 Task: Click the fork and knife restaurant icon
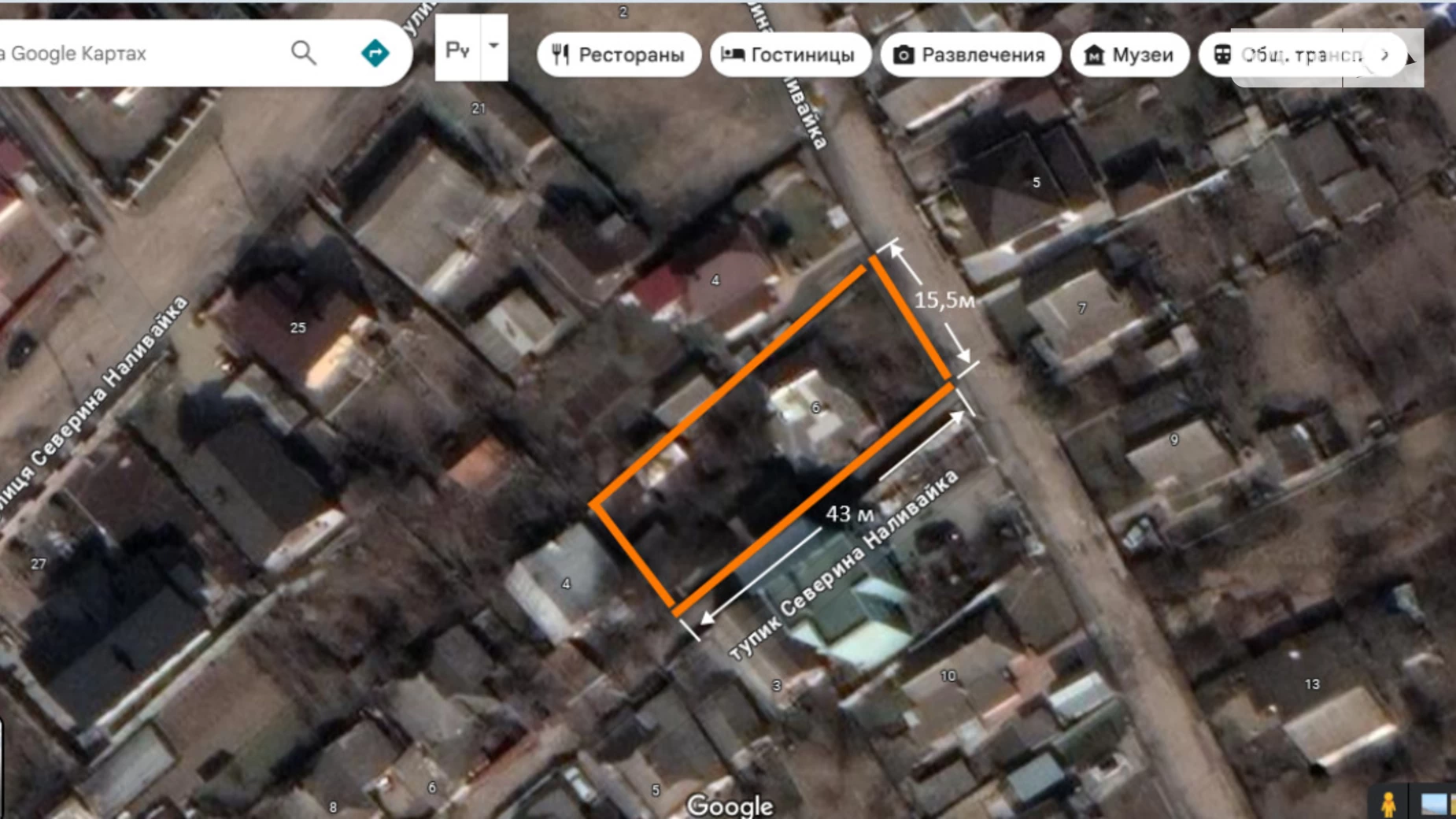click(x=560, y=54)
